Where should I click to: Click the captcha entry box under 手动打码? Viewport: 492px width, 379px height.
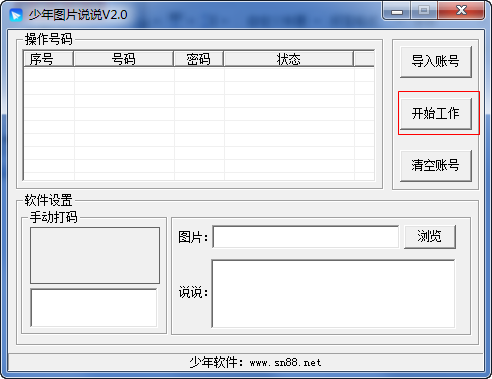(x=94, y=308)
